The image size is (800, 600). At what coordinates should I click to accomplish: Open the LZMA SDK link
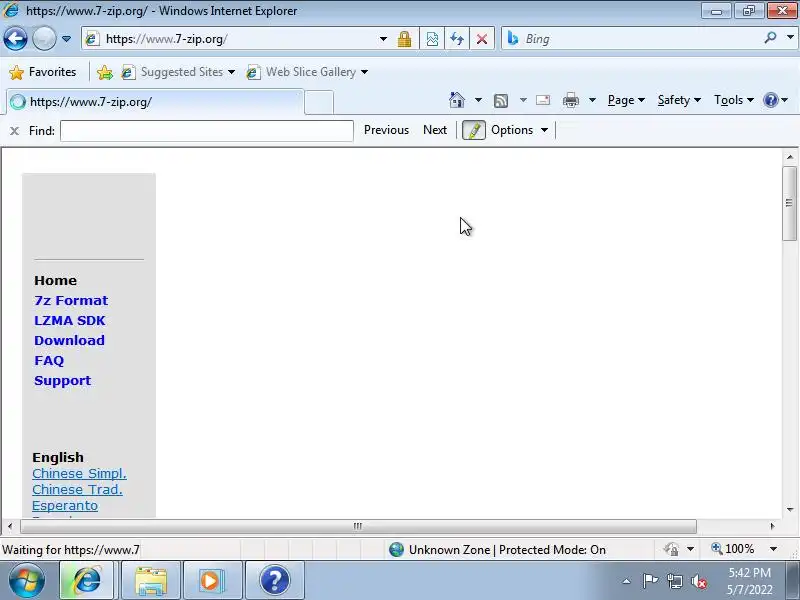[70, 320]
